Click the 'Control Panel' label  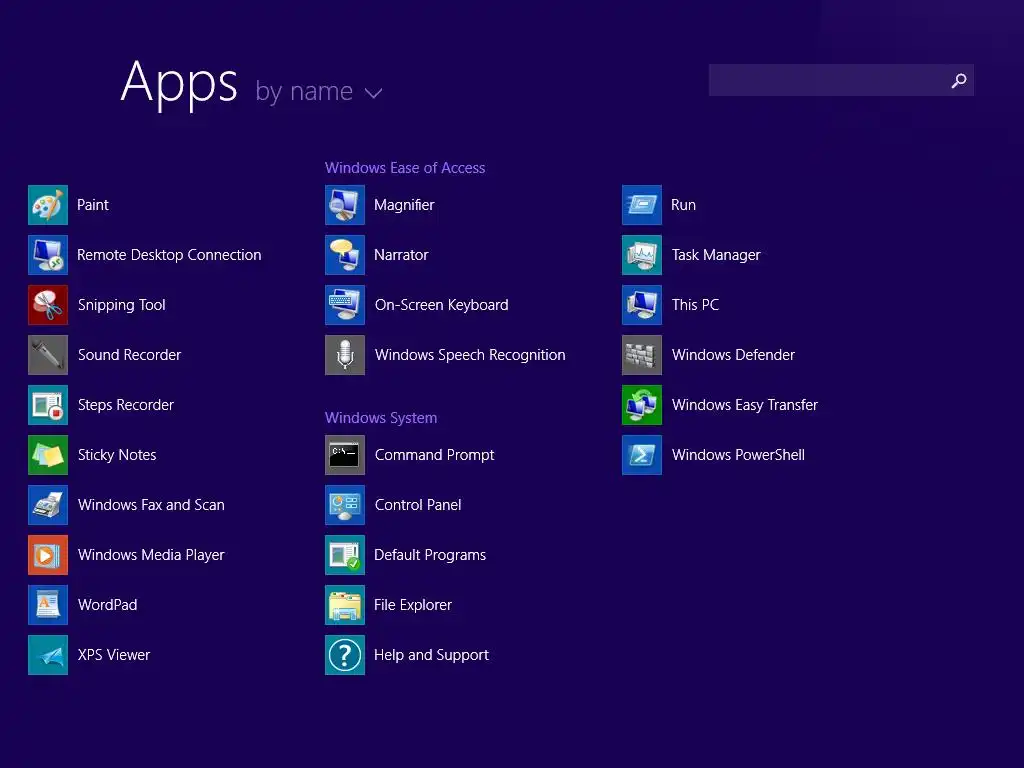tap(418, 505)
